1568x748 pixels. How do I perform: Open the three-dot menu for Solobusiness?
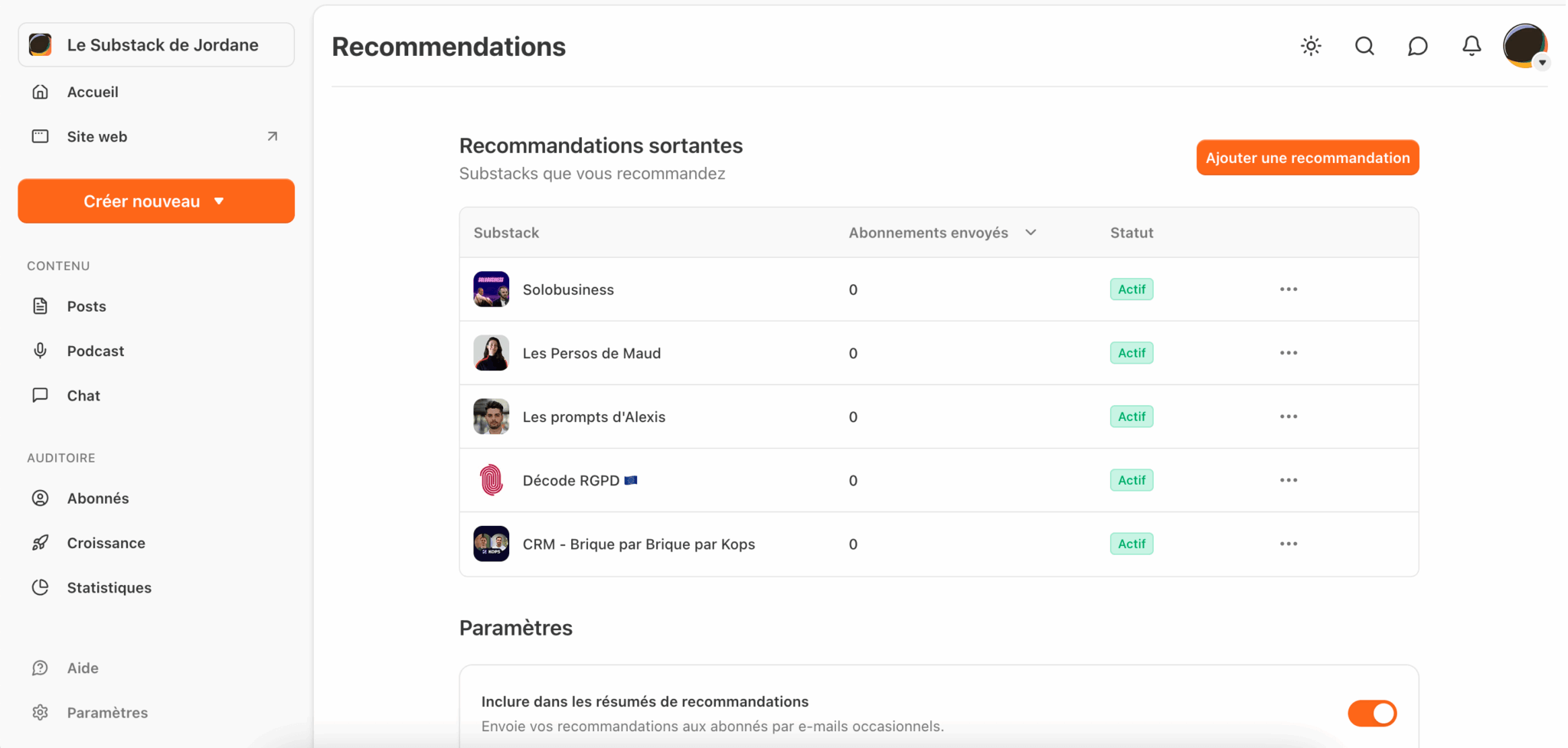tap(1289, 289)
